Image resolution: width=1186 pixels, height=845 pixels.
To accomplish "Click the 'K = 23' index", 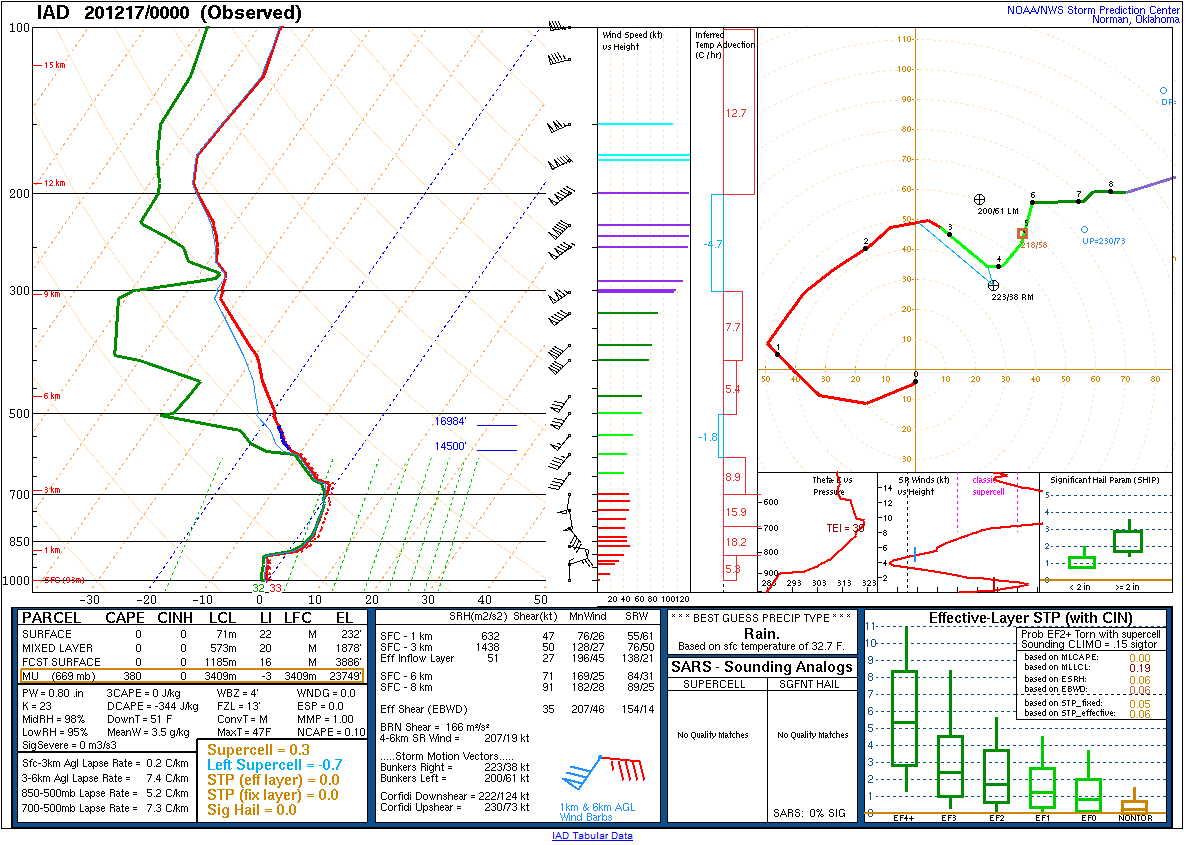I will point(37,706).
